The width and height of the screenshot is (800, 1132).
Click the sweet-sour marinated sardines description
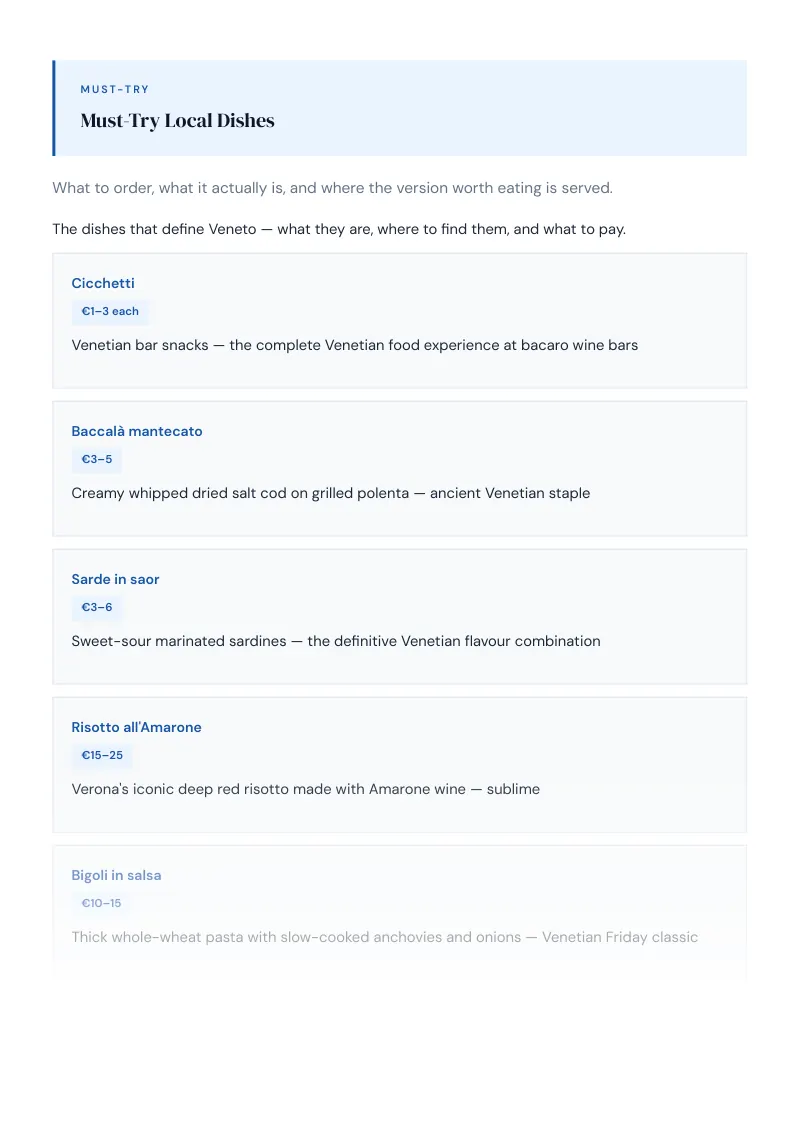336,641
